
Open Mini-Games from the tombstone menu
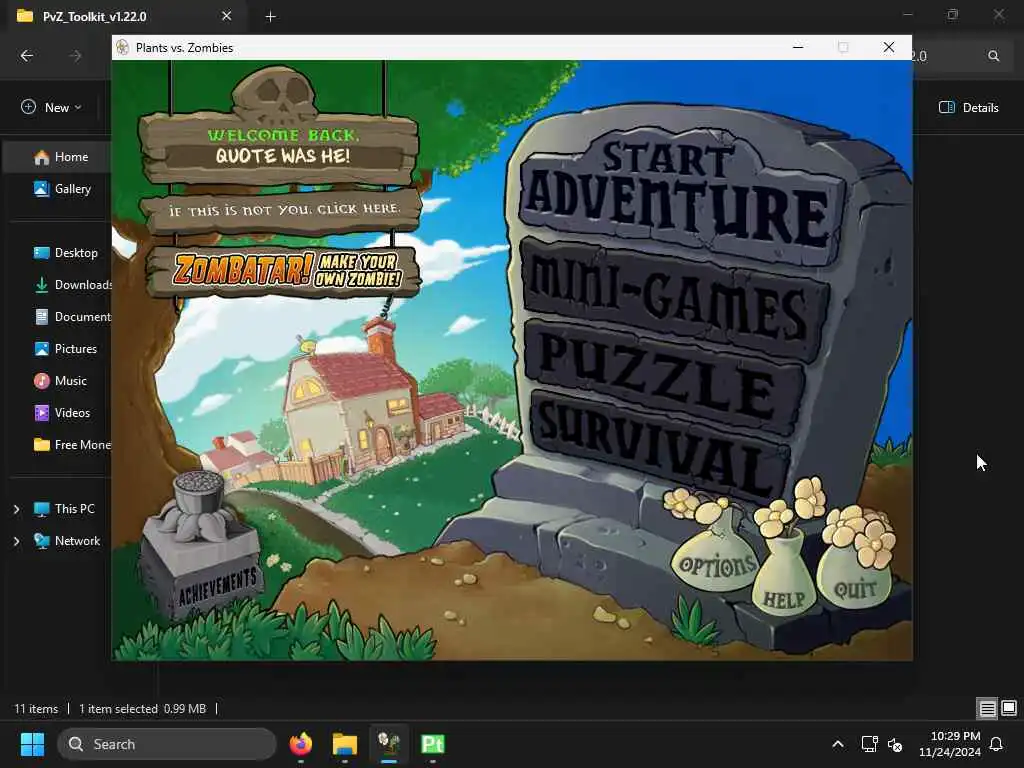click(673, 300)
